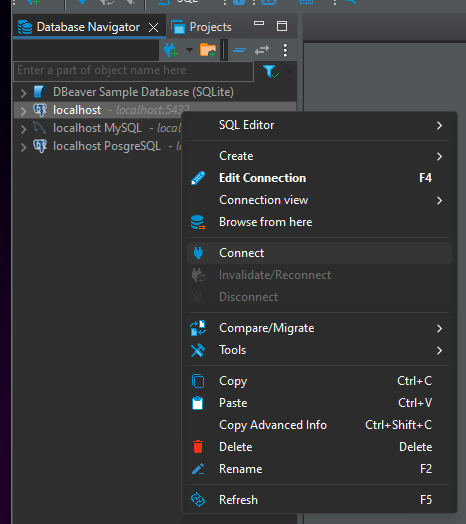Select the localhost PosgreSQL connection row

[98, 146]
